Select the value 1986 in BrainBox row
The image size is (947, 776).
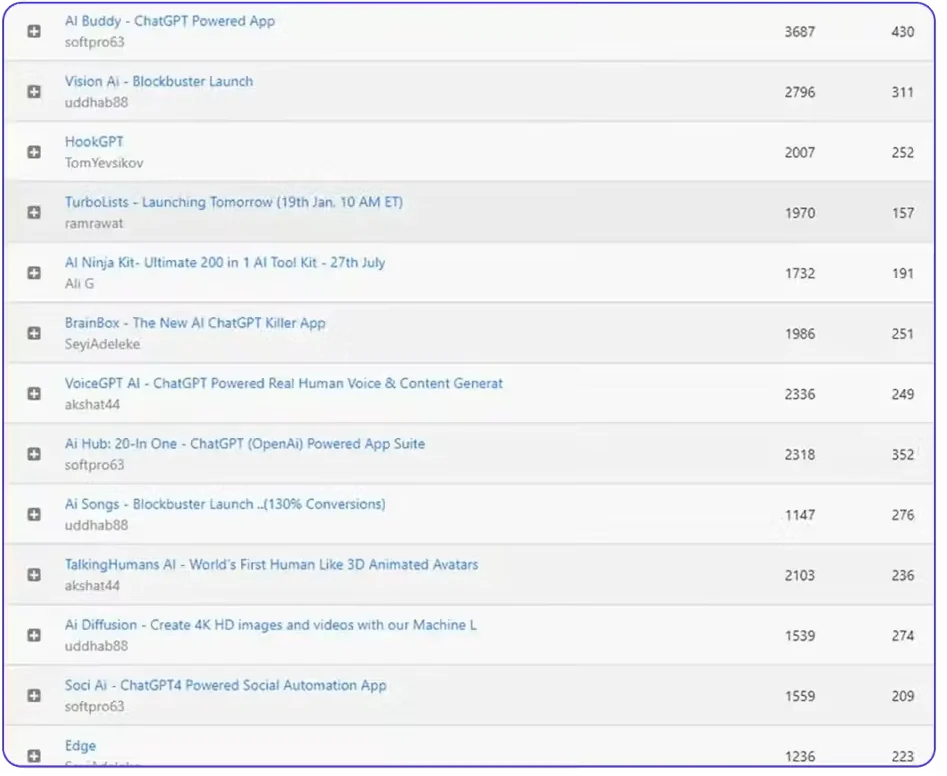(800, 334)
